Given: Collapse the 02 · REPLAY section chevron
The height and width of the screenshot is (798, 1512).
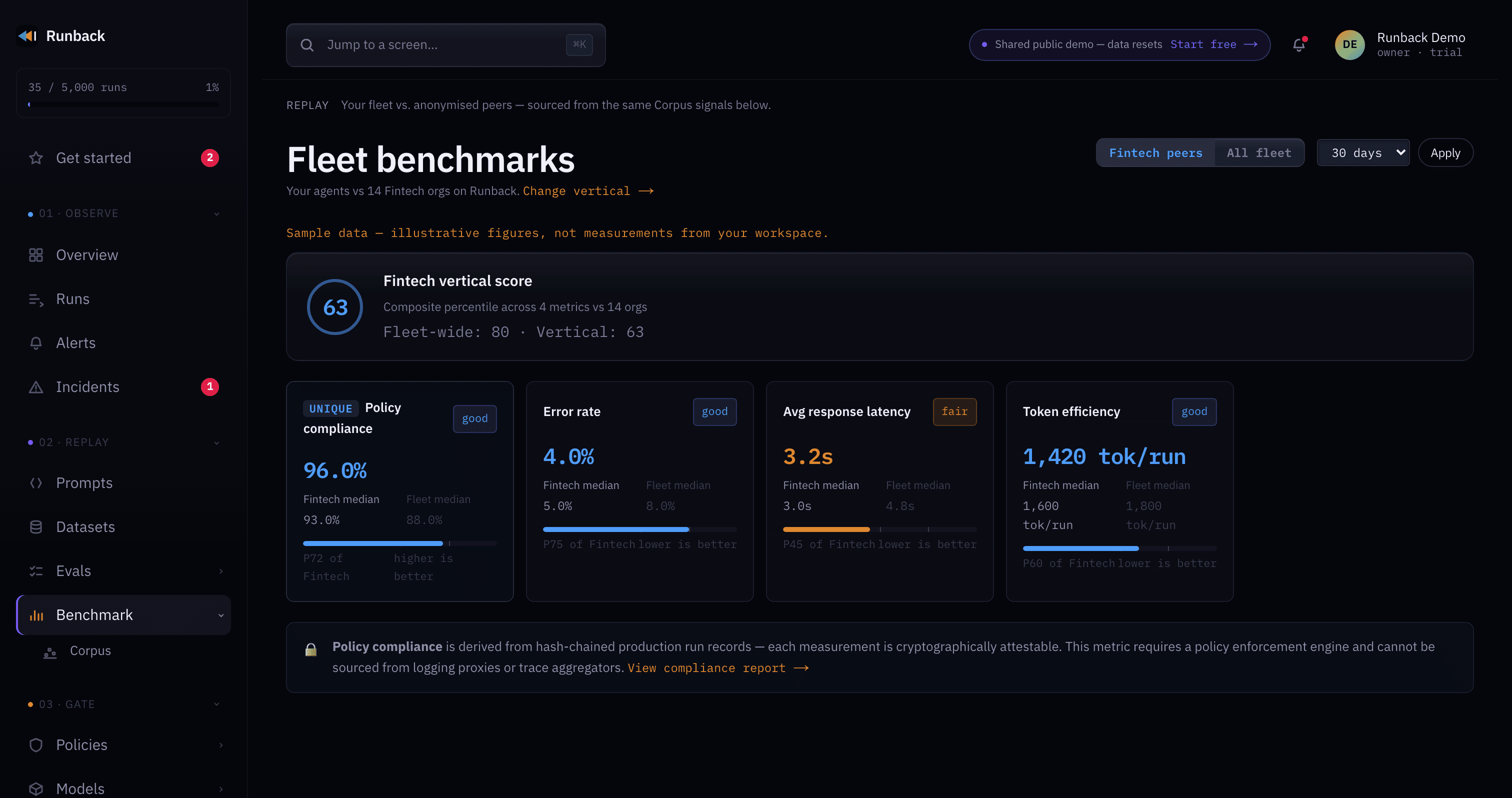Looking at the screenshot, I should tap(216, 442).
